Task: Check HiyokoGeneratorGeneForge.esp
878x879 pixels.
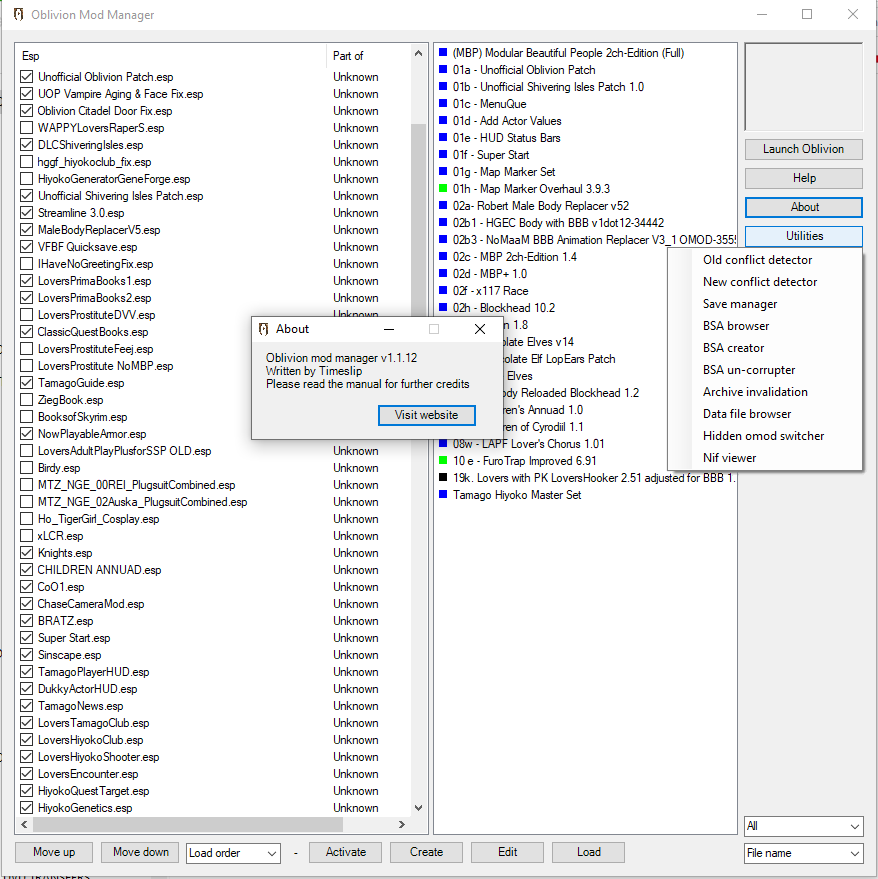Action: (26, 178)
